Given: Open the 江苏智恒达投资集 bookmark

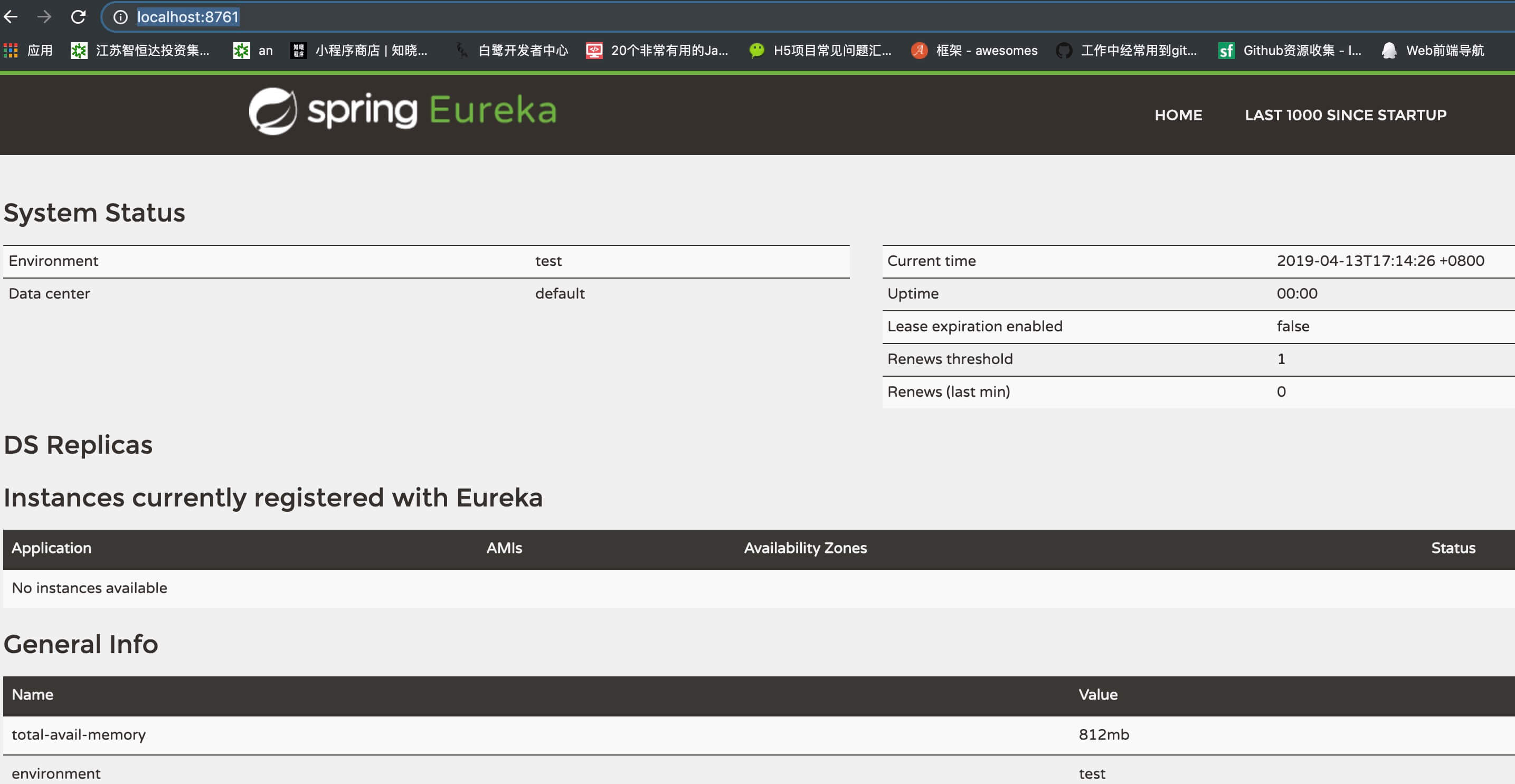Looking at the screenshot, I should coord(140,51).
